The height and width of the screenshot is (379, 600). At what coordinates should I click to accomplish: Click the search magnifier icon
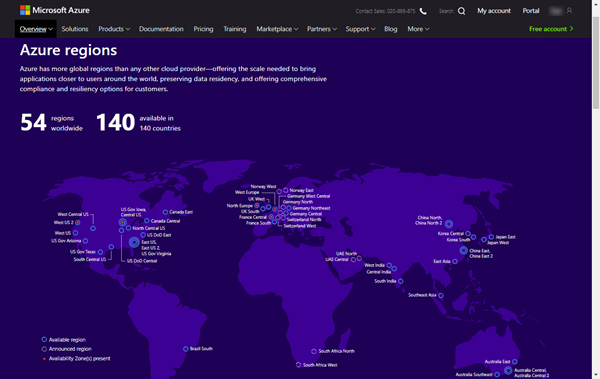(462, 11)
